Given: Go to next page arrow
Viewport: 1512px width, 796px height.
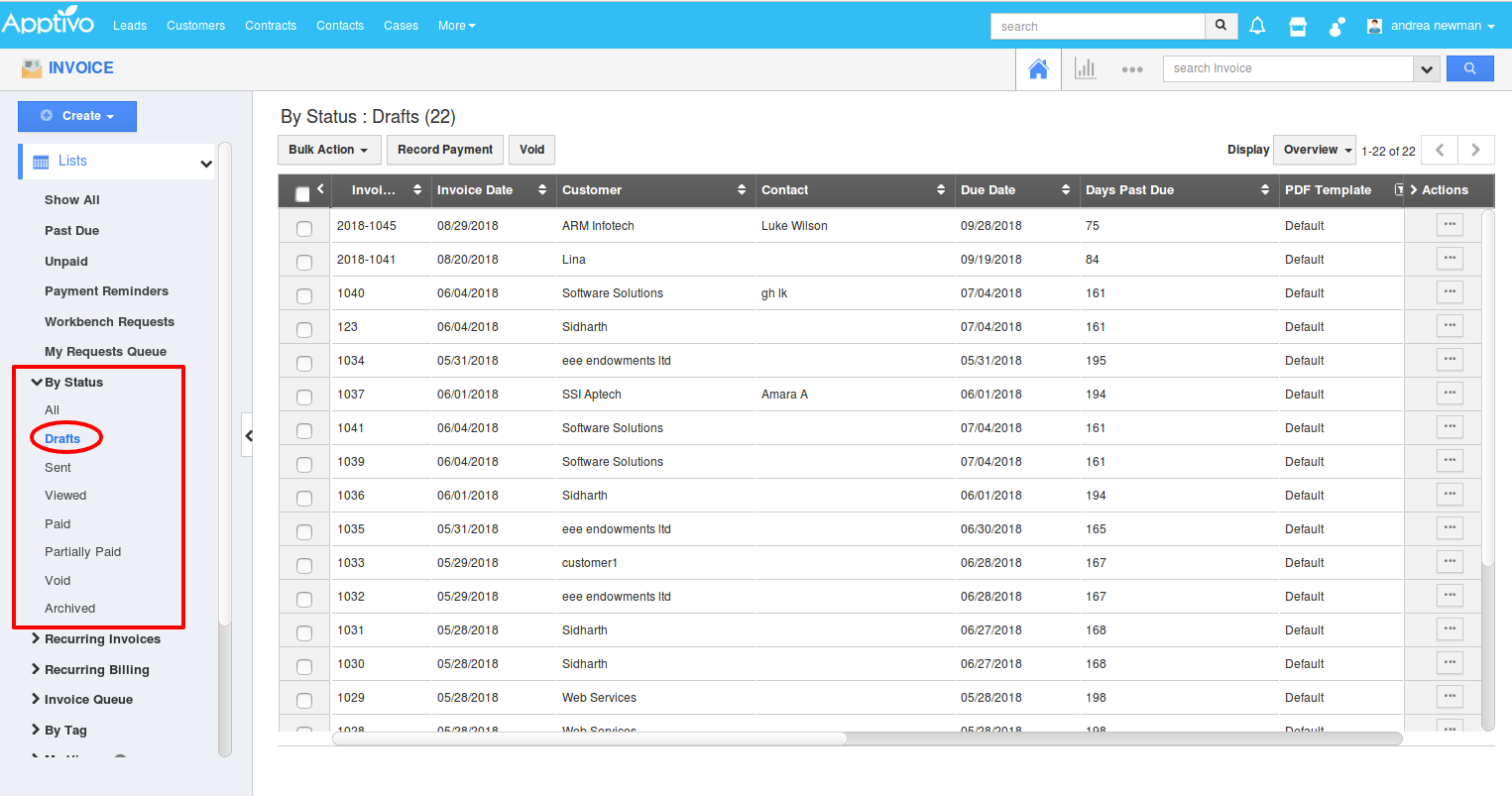Looking at the screenshot, I should coord(1475,150).
